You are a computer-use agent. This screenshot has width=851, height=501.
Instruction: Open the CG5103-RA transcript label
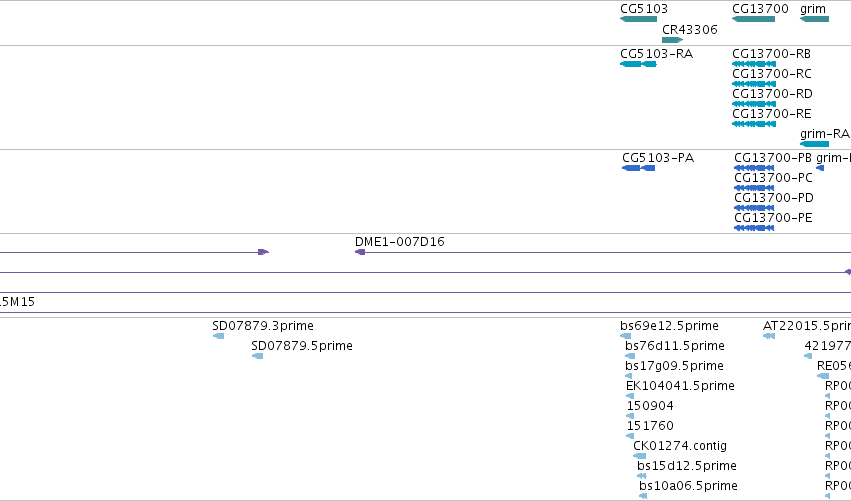(x=656, y=54)
